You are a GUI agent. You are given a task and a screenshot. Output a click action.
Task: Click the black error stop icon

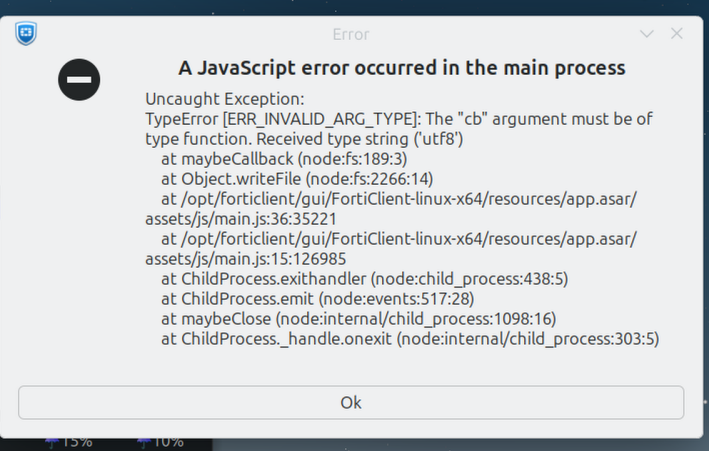point(79,80)
